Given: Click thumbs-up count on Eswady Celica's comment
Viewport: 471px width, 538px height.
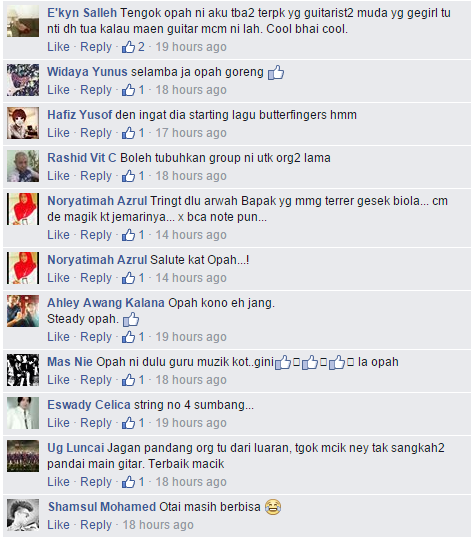Looking at the screenshot, I should (x=133, y=423).
